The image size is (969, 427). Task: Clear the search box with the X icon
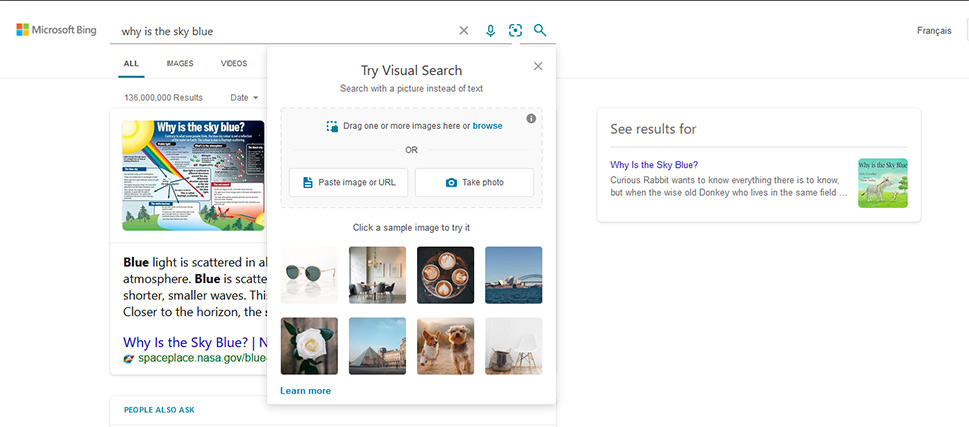[463, 30]
